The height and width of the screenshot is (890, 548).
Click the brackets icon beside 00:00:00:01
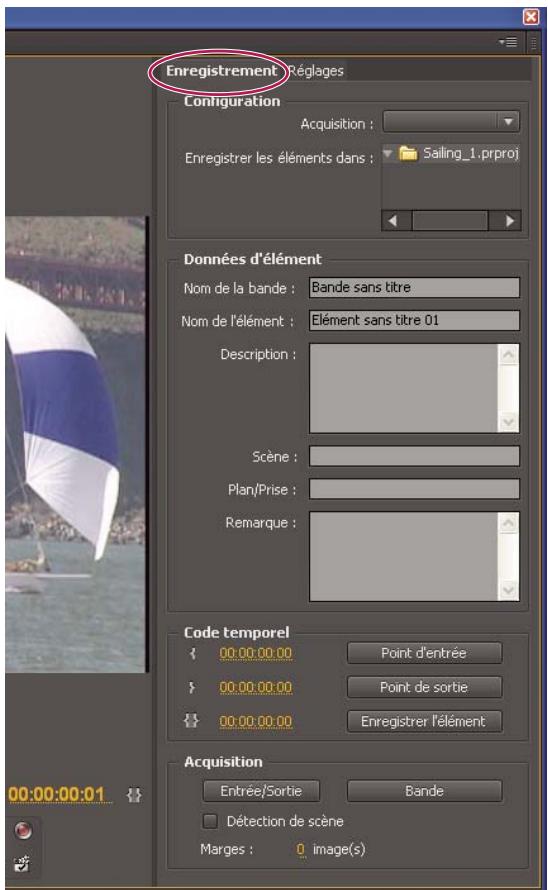[134, 795]
